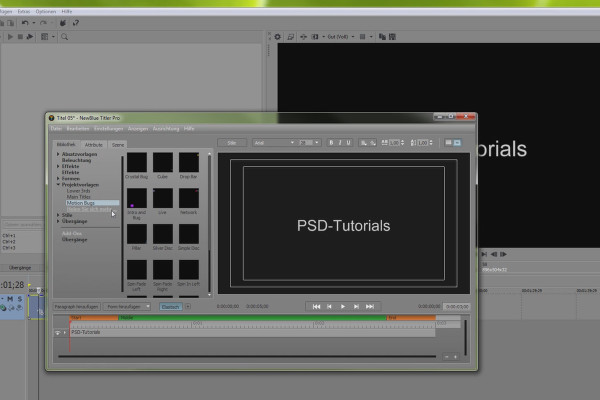The width and height of the screenshot is (600, 400).
Task: Step to previous frame in Titler Pro
Action: pyautogui.click(x=329, y=307)
